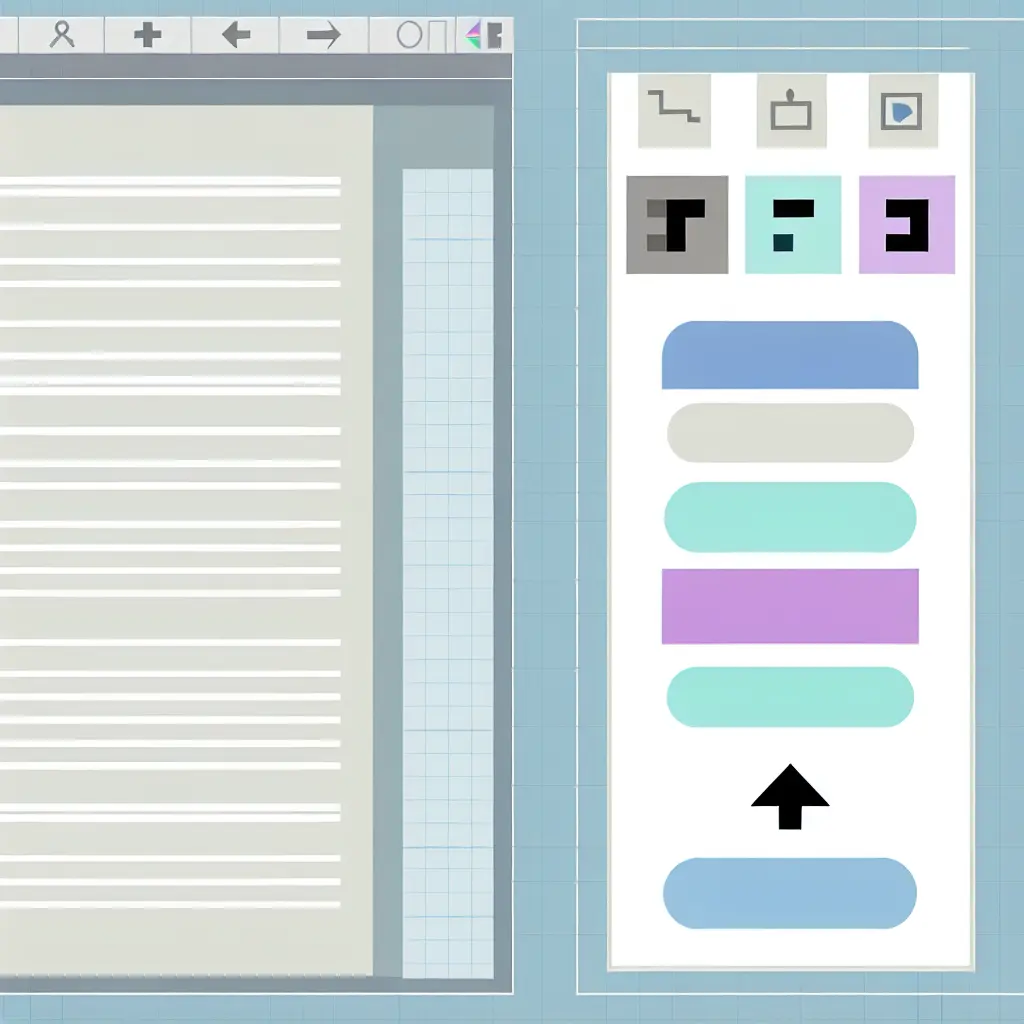Click the purple rectangular bar in the panel
The height and width of the screenshot is (1024, 1024).
(790, 606)
